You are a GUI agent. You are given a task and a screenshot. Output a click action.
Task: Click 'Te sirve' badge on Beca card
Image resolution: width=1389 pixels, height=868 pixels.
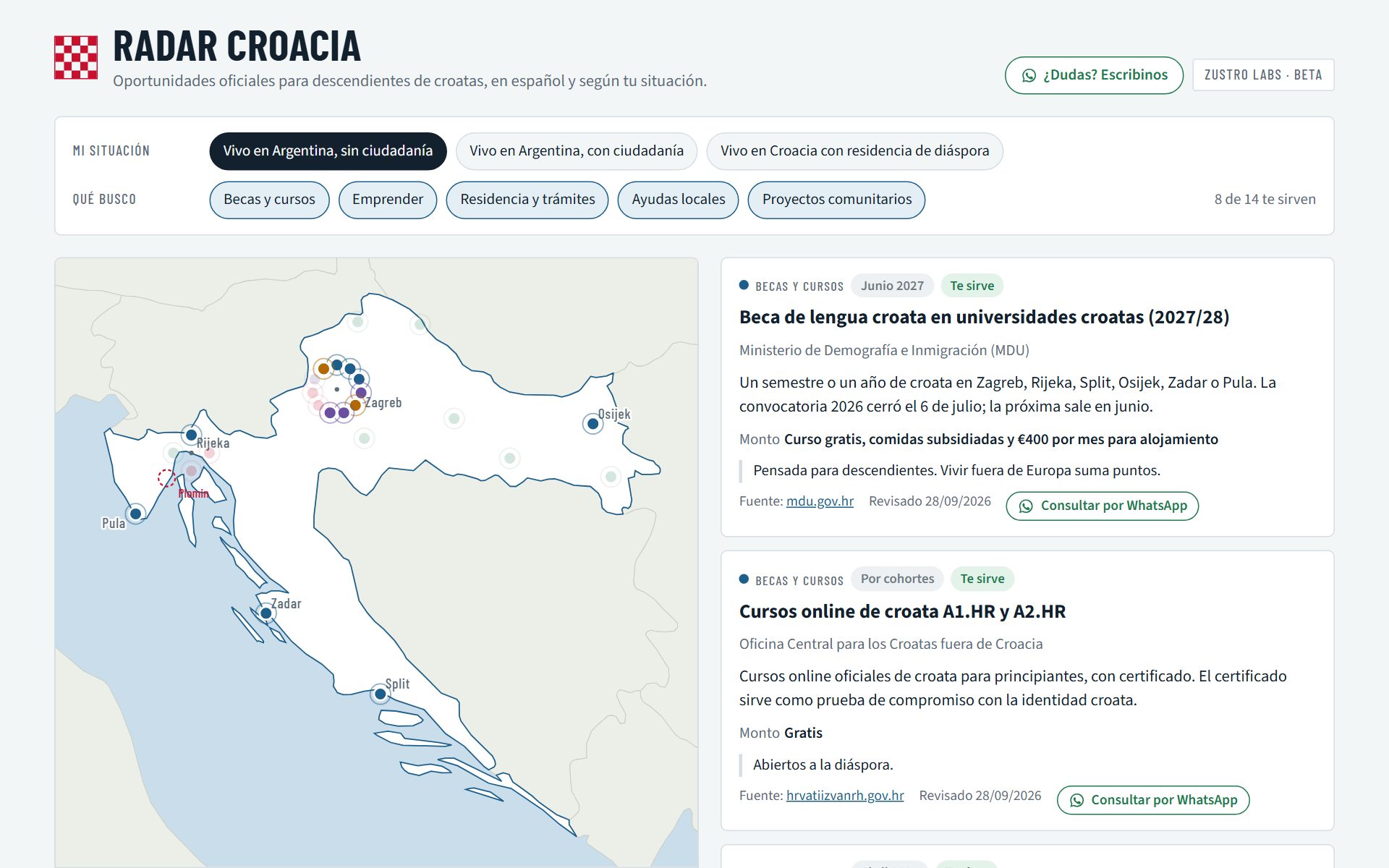coord(972,286)
